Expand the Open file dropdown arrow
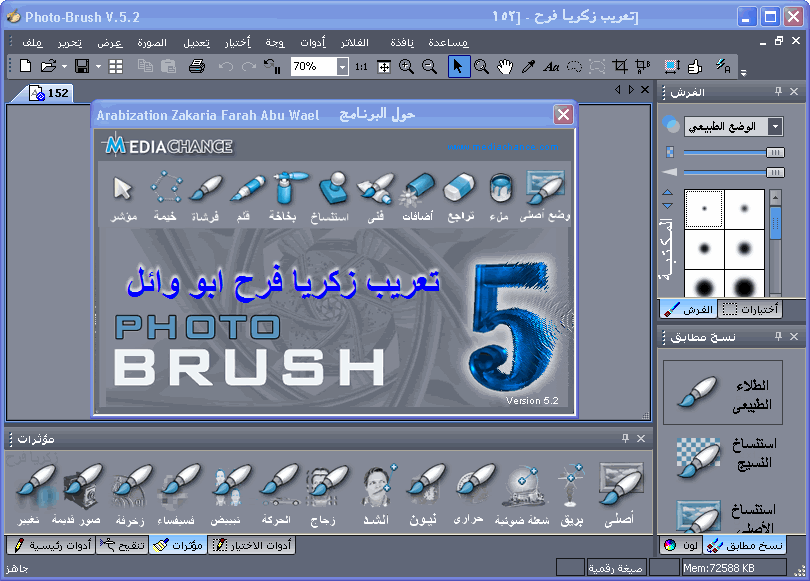The height and width of the screenshot is (581, 810). point(64,67)
